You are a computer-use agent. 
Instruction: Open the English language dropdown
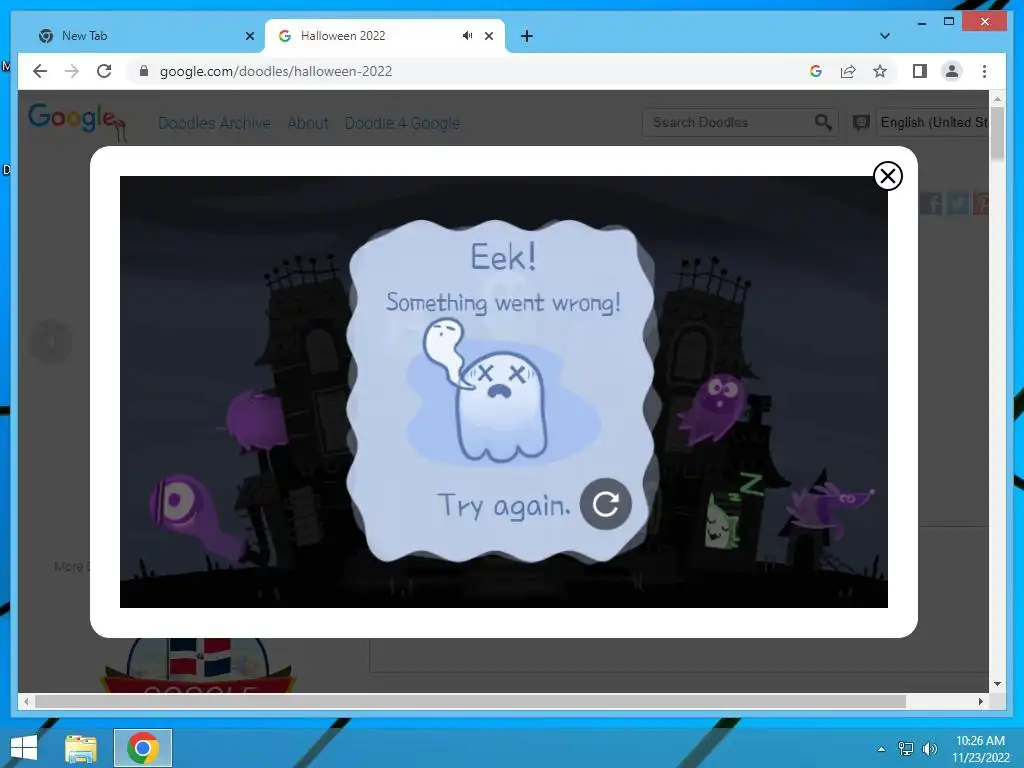[932, 122]
